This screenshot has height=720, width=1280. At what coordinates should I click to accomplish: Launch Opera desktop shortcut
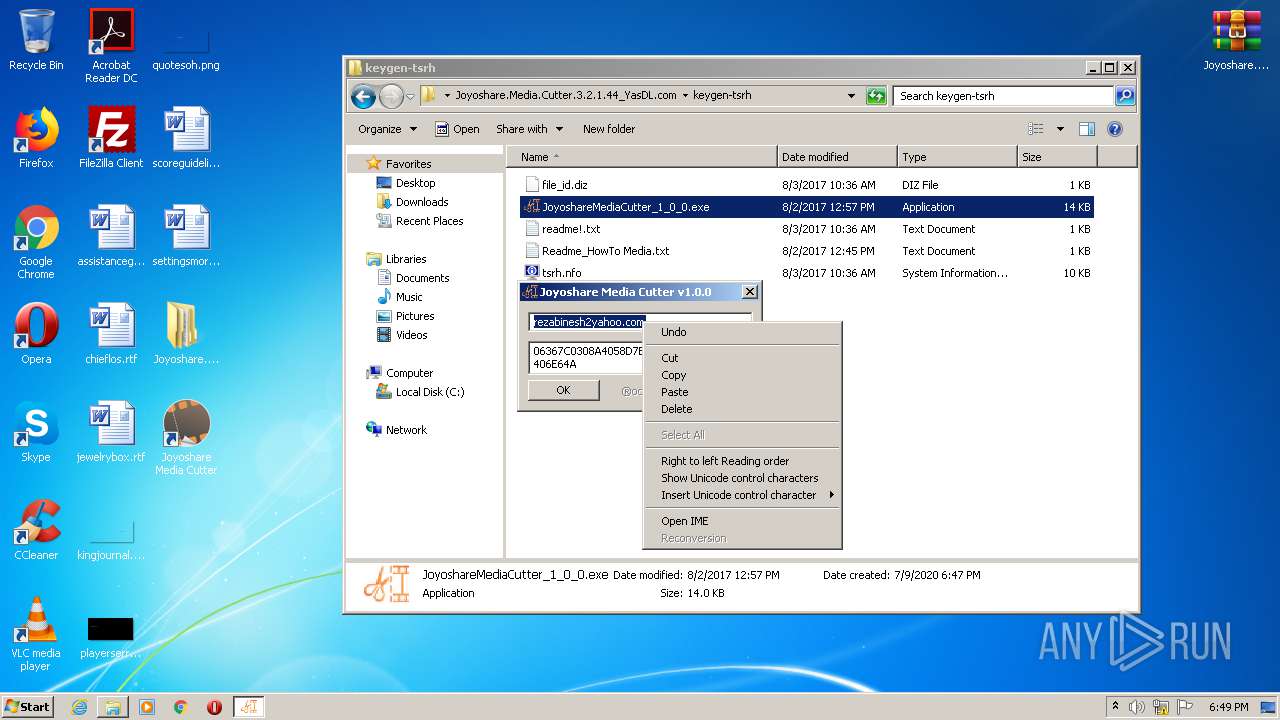[36, 334]
